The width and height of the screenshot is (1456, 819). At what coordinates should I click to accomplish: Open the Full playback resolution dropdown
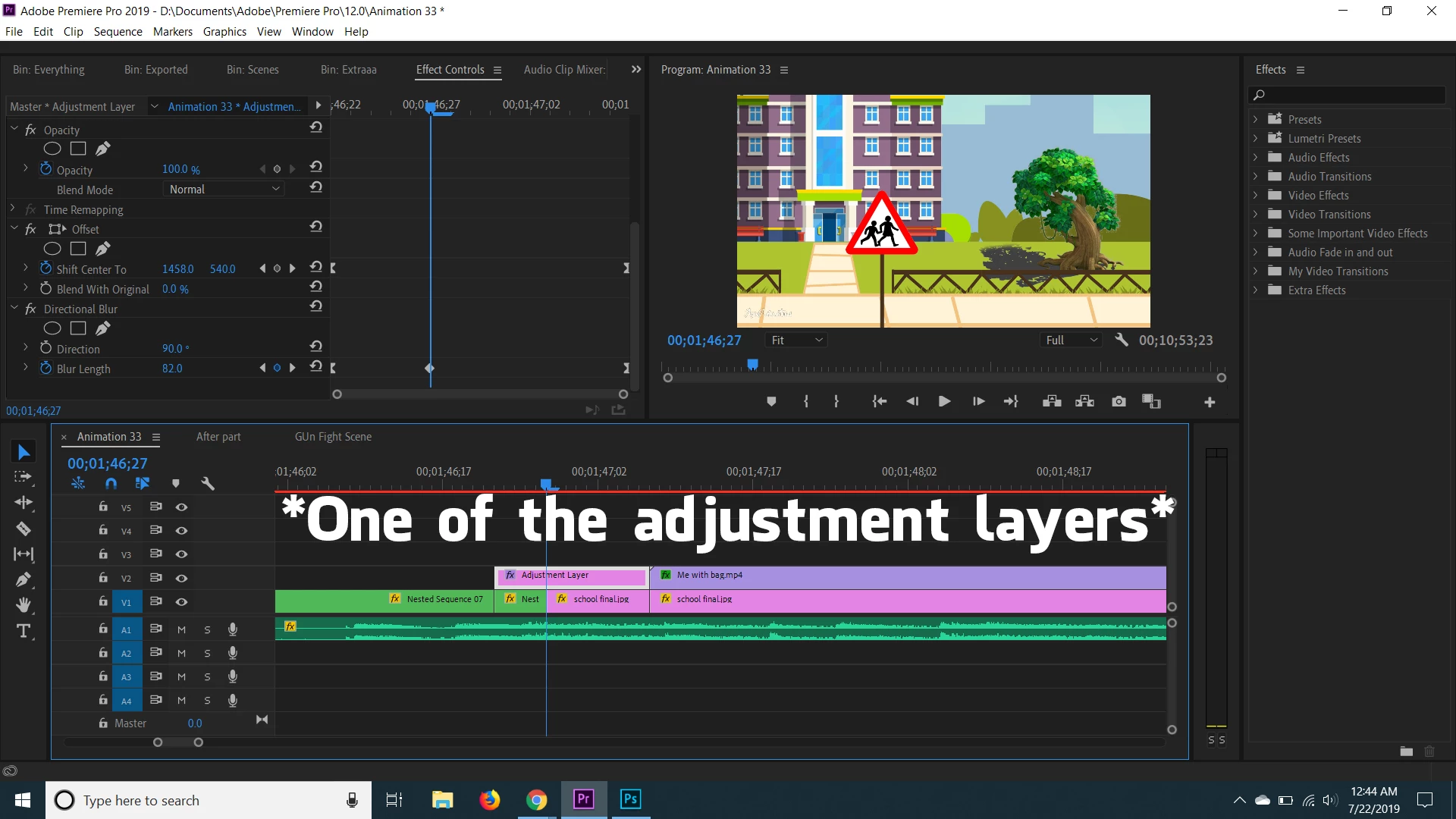[1070, 340]
